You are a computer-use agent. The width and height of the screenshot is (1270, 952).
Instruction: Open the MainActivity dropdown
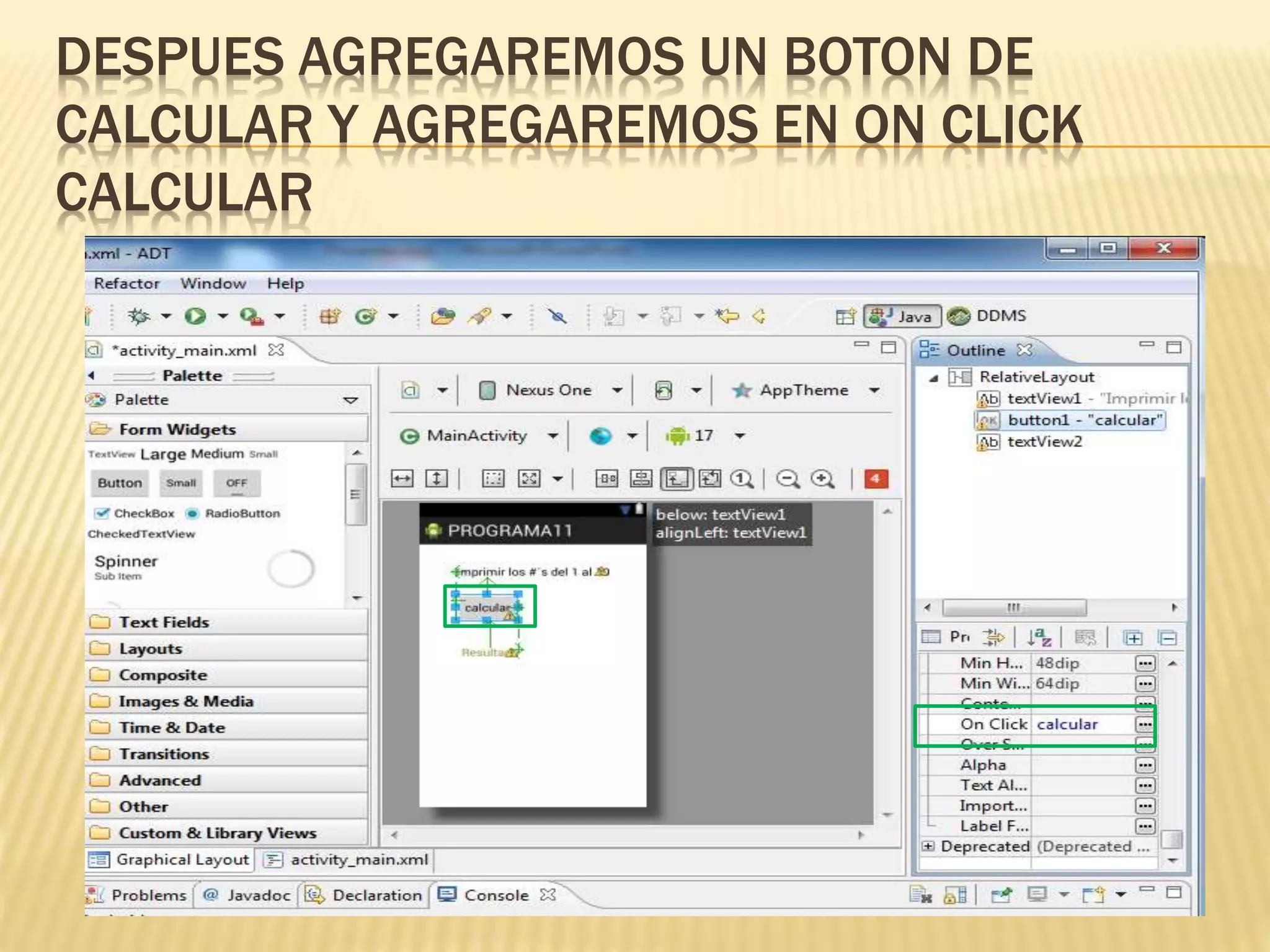point(553,436)
